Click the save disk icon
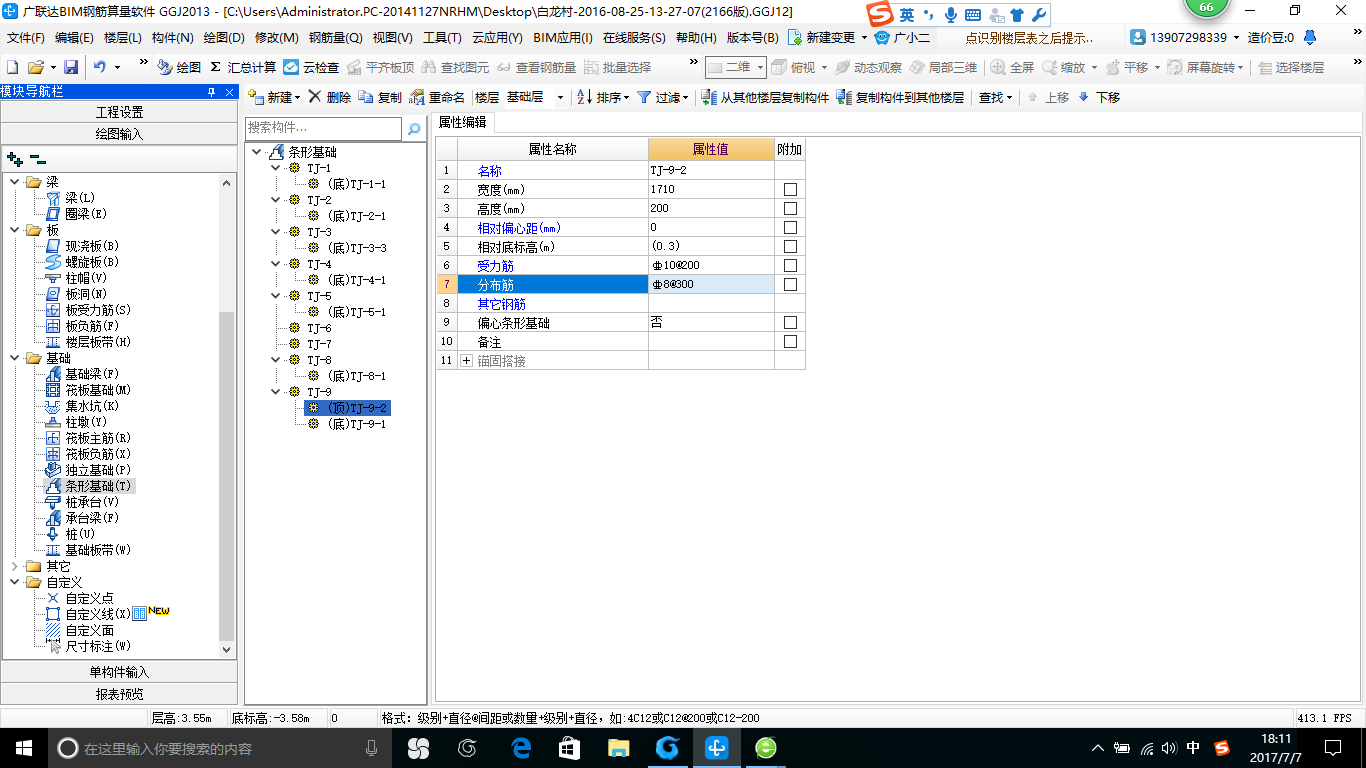 [x=71, y=67]
